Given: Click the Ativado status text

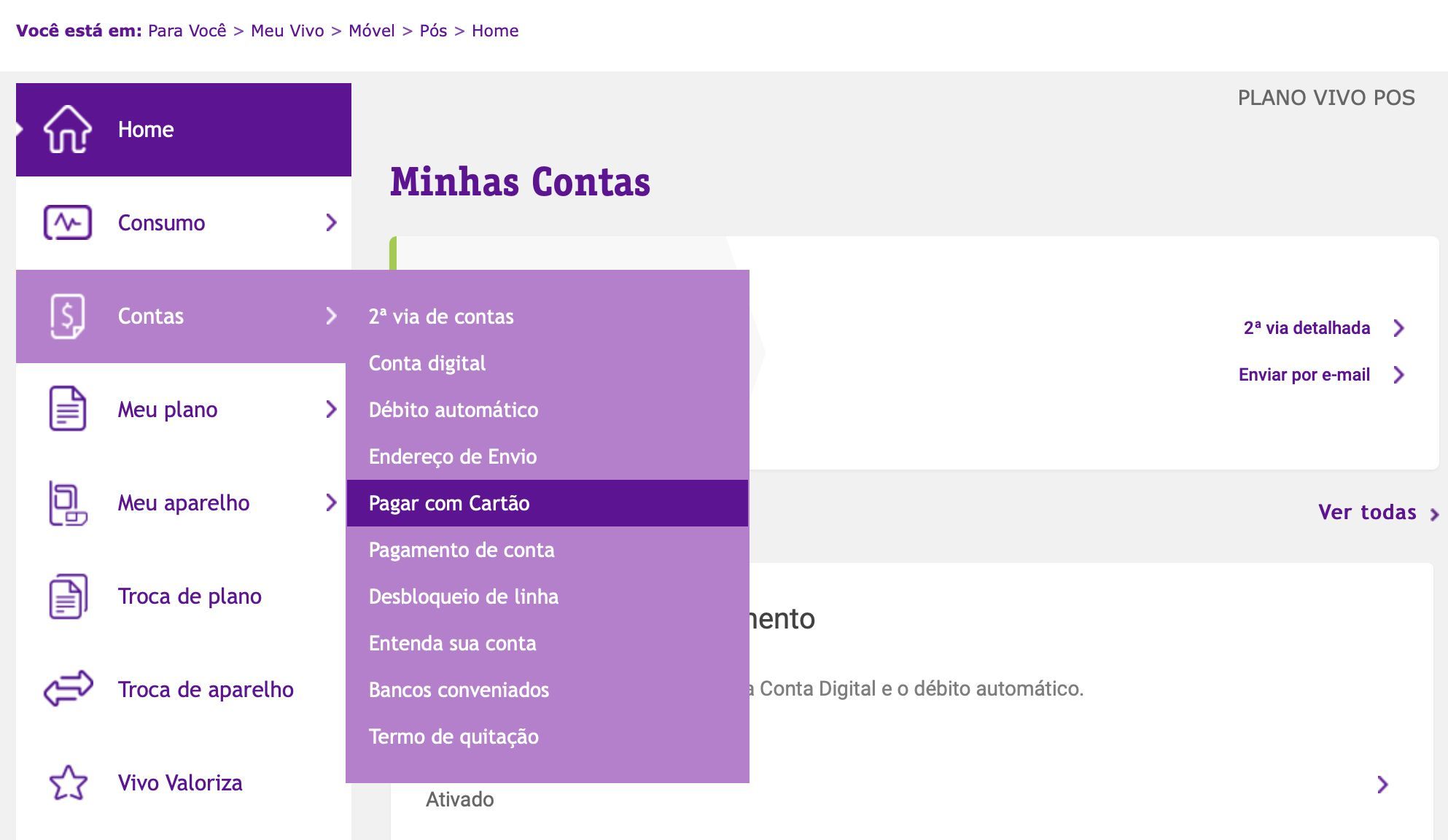Looking at the screenshot, I should pyautogui.click(x=460, y=799).
